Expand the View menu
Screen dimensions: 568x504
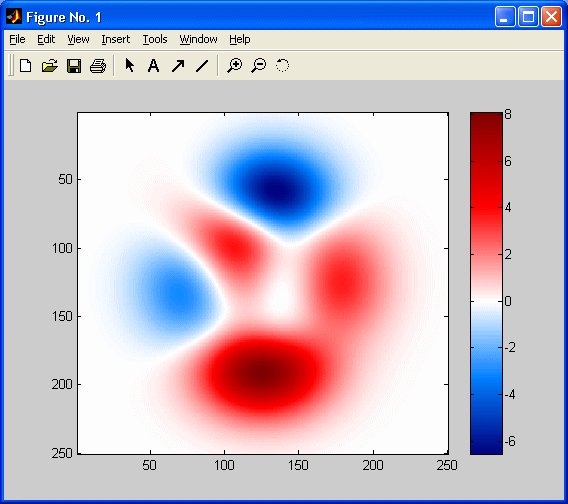[x=78, y=39]
